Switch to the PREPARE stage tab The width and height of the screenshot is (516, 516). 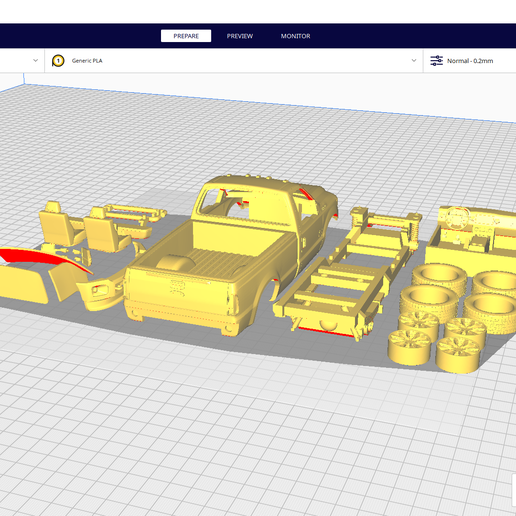tap(186, 36)
